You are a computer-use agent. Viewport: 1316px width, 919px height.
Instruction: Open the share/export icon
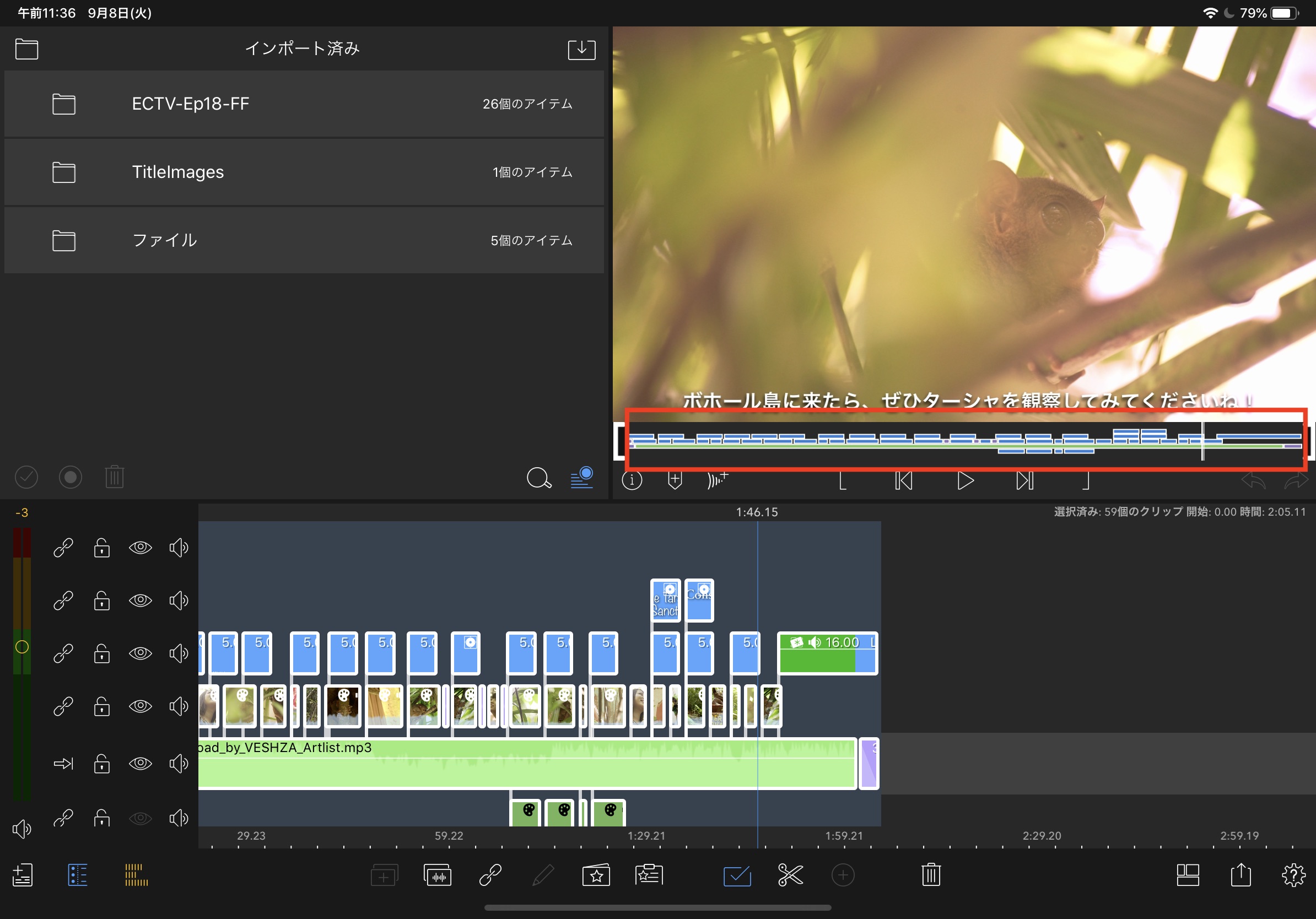point(1241,875)
